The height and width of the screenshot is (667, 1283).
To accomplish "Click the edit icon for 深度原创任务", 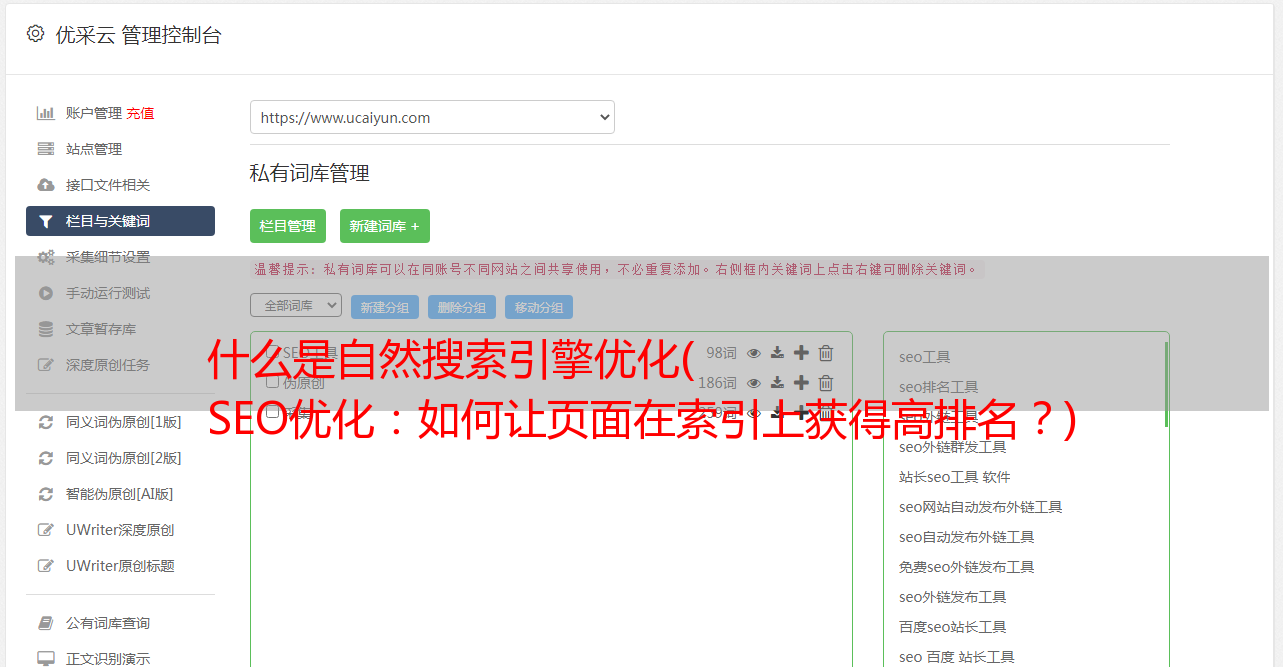I will 46,365.
